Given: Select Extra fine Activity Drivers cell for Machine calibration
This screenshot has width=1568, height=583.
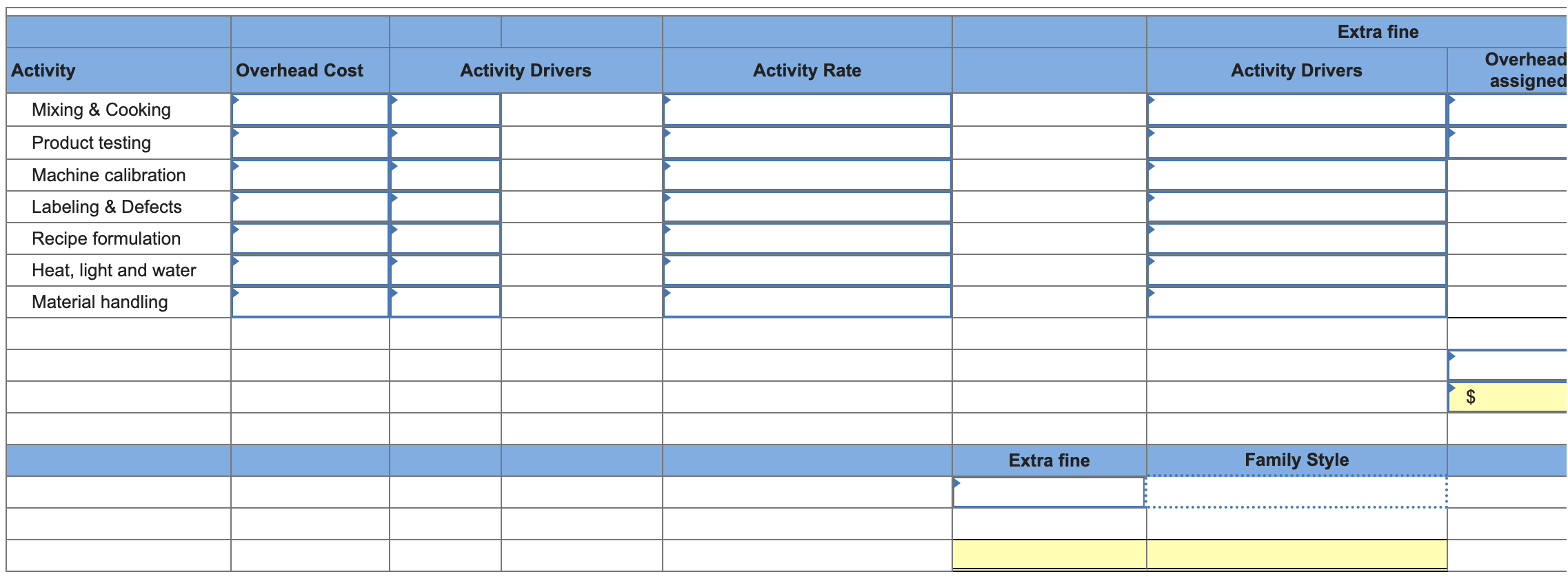Looking at the screenshot, I should tap(1297, 175).
